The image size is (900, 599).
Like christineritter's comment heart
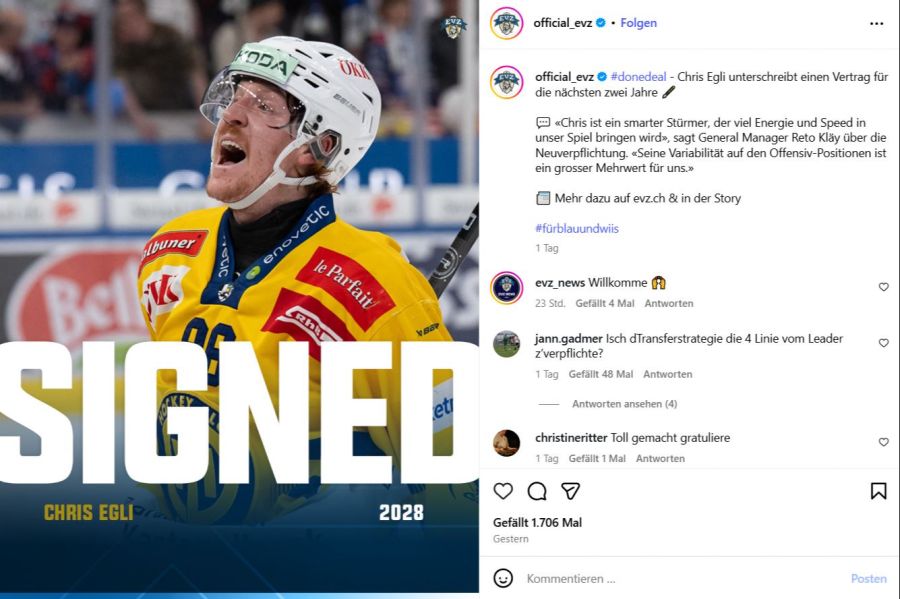(x=884, y=442)
